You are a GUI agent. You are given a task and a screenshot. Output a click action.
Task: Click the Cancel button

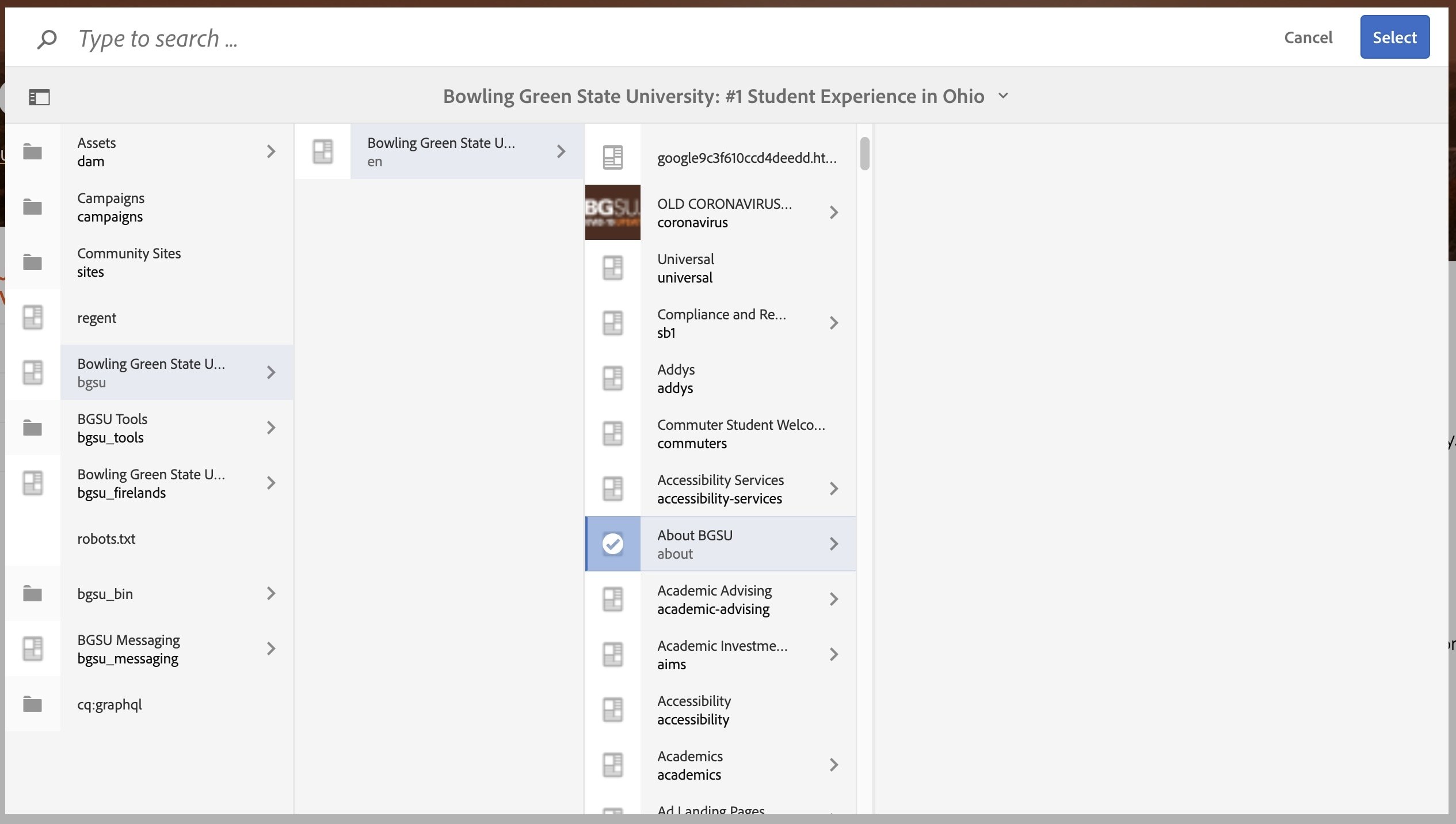[1308, 37]
